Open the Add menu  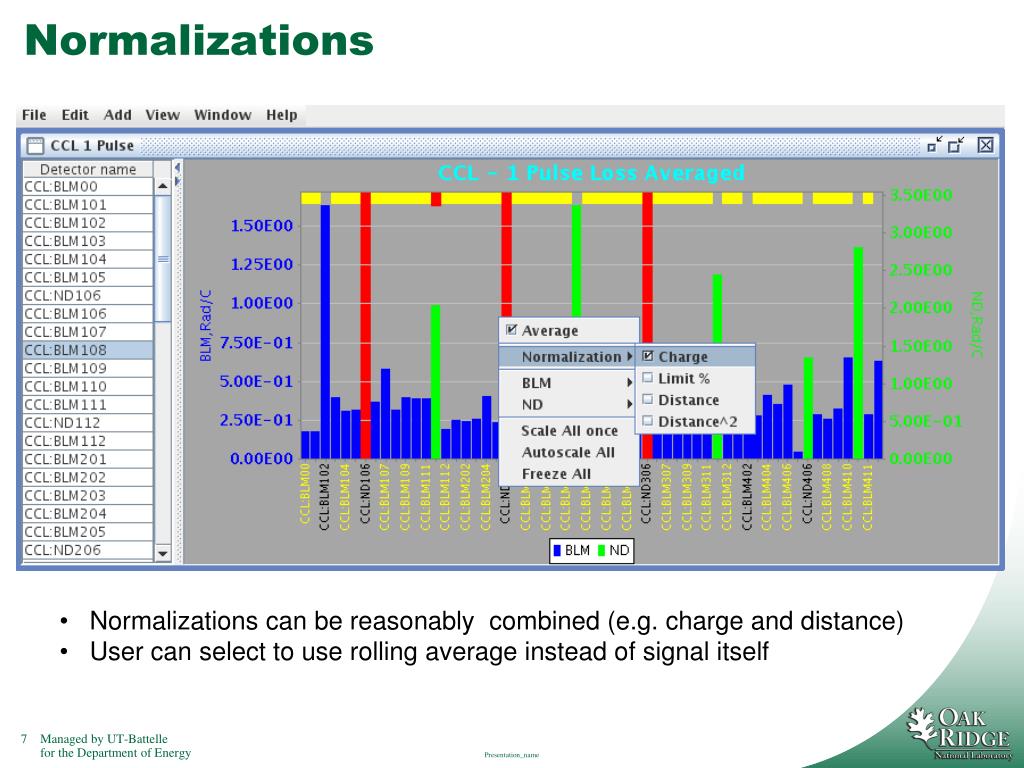tap(118, 115)
